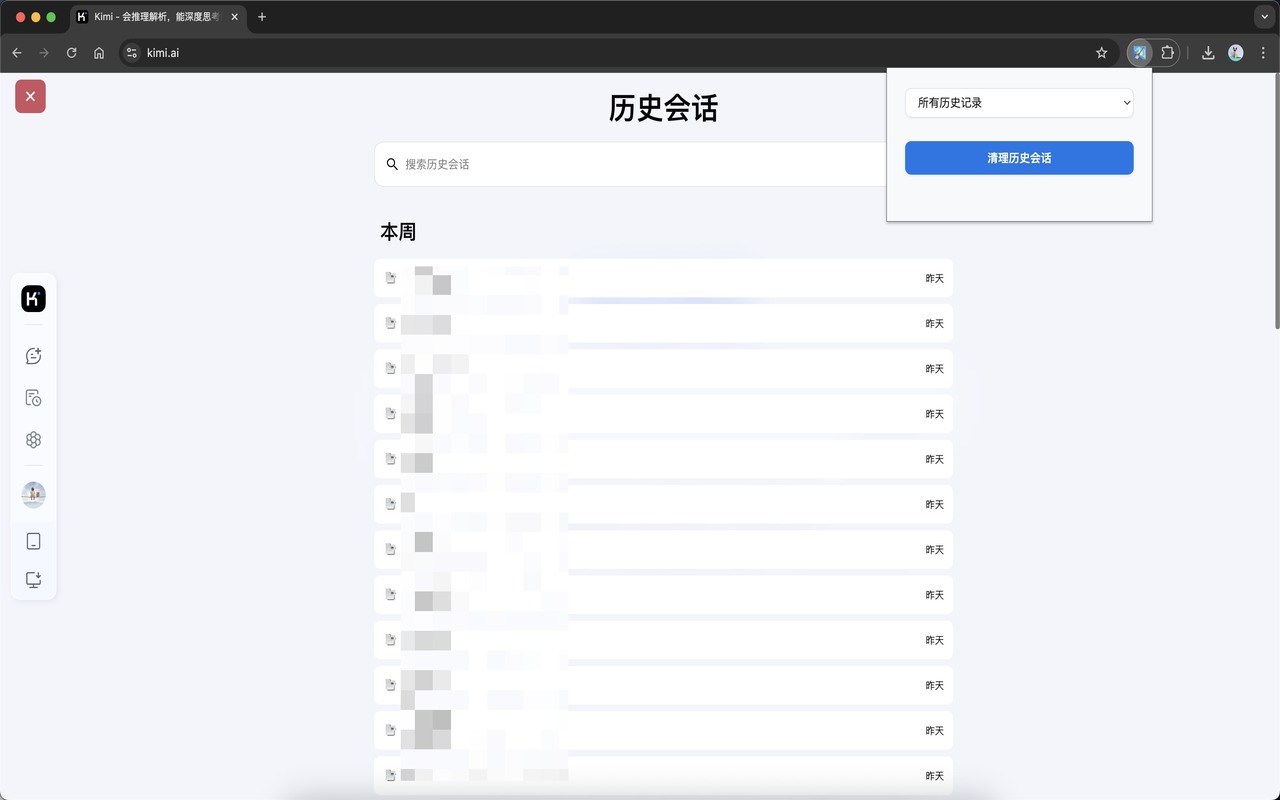Open the history sessions icon in the sidebar
Image resolution: width=1280 pixels, height=800 pixels.
pos(33,398)
